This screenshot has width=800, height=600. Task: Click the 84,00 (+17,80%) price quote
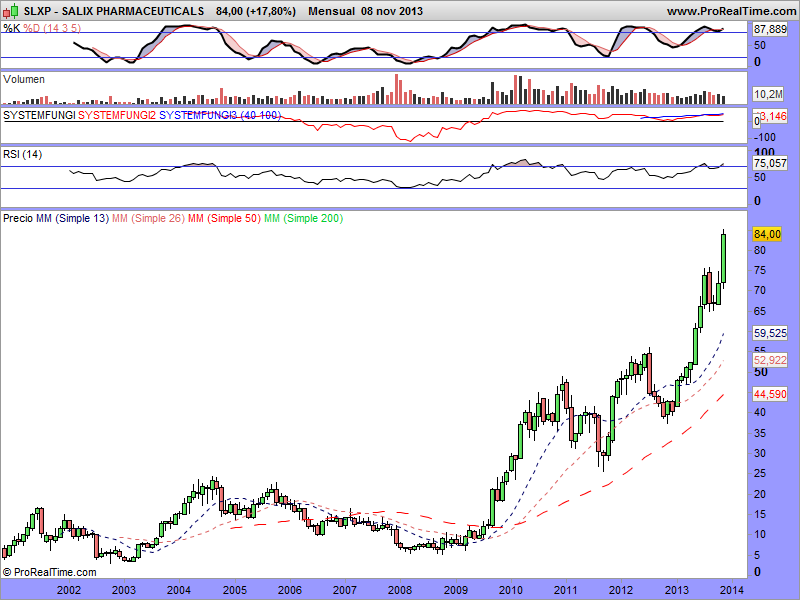tap(256, 11)
